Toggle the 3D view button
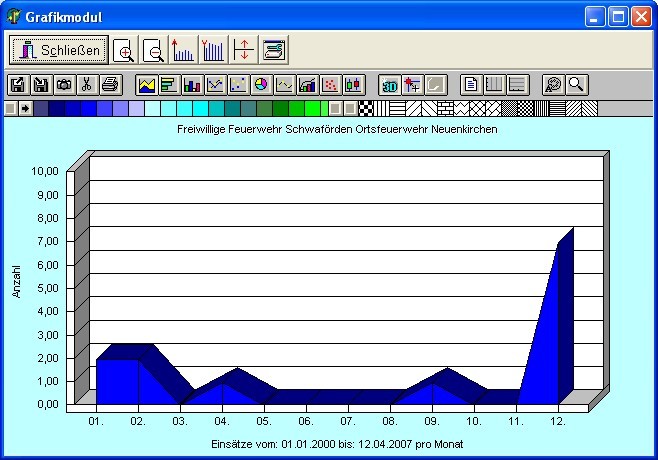 (x=389, y=85)
